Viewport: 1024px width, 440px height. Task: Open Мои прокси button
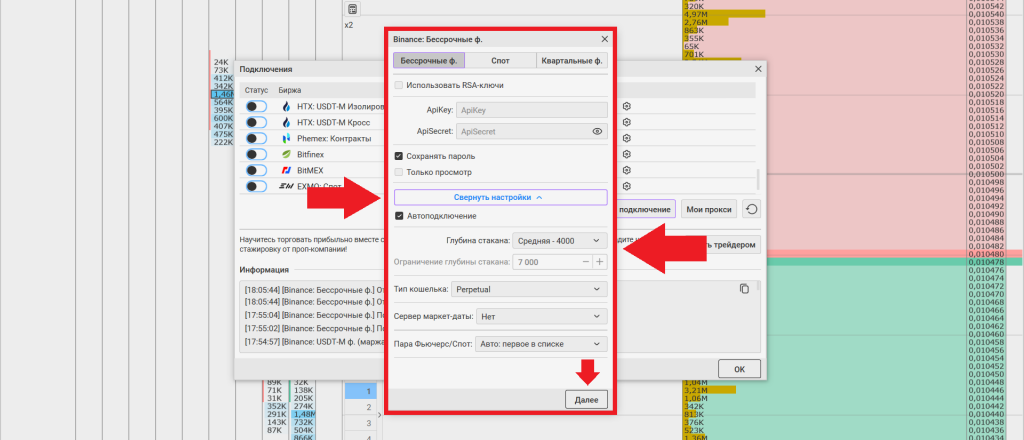coord(709,209)
